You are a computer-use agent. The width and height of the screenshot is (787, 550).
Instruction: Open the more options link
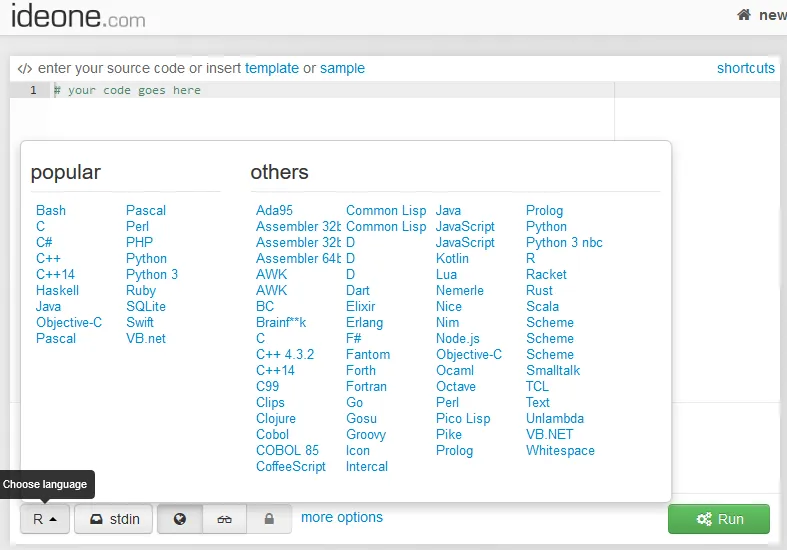coord(342,517)
